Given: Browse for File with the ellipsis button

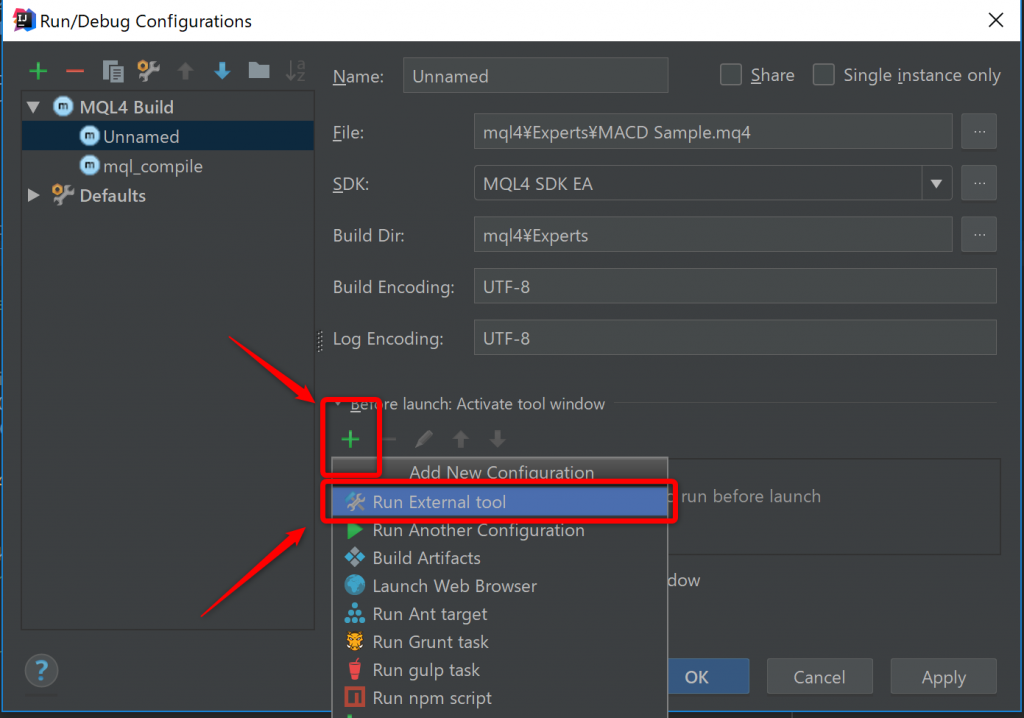Looking at the screenshot, I should 979,131.
